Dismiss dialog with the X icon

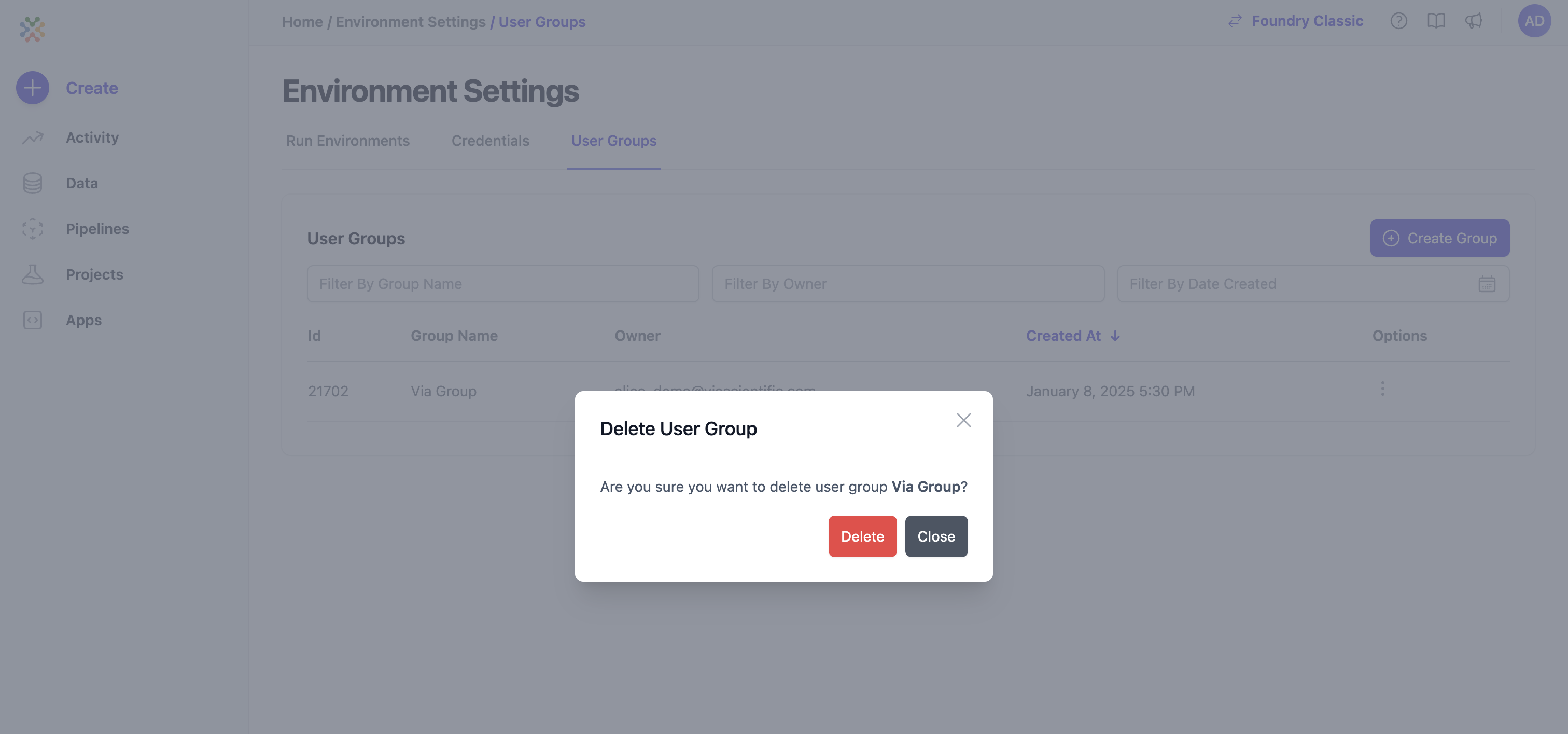point(963,420)
